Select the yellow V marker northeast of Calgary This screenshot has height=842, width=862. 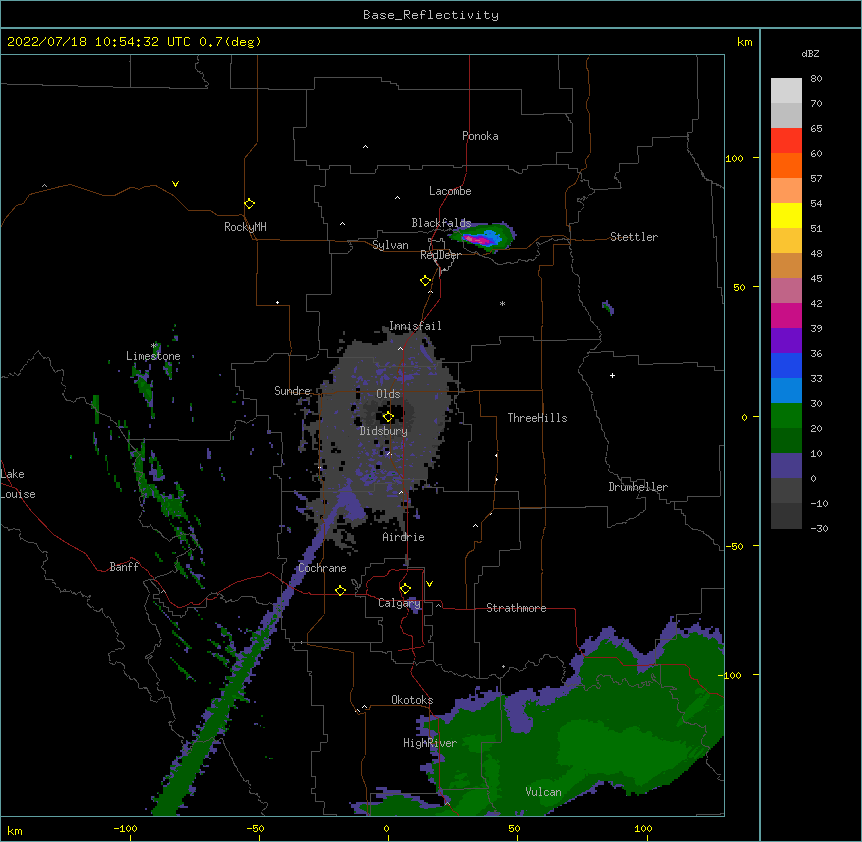(x=429, y=584)
